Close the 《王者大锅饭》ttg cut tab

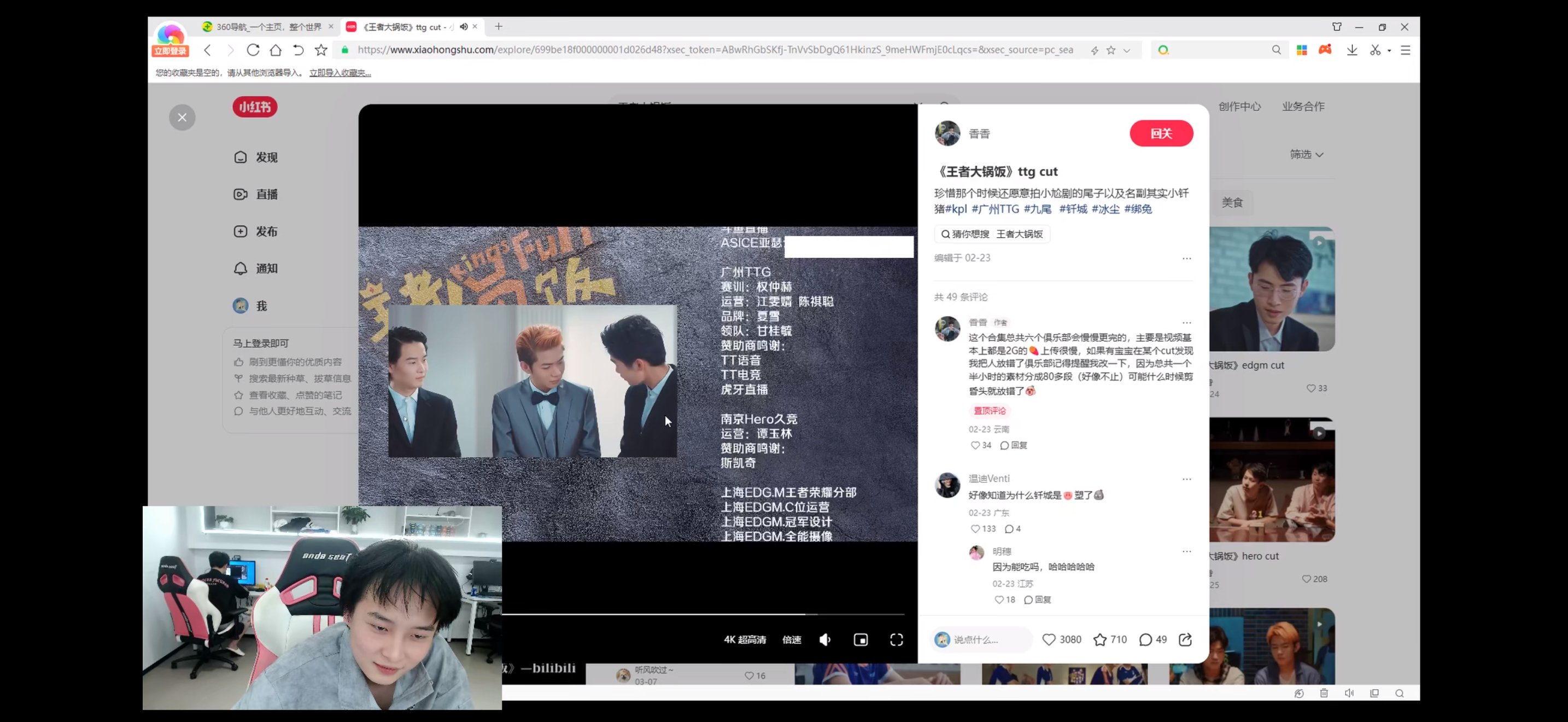click(475, 27)
